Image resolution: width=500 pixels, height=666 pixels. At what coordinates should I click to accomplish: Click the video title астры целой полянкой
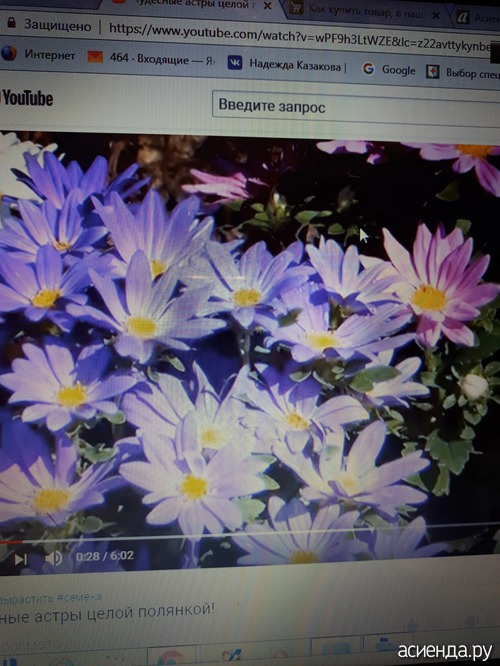point(106,614)
